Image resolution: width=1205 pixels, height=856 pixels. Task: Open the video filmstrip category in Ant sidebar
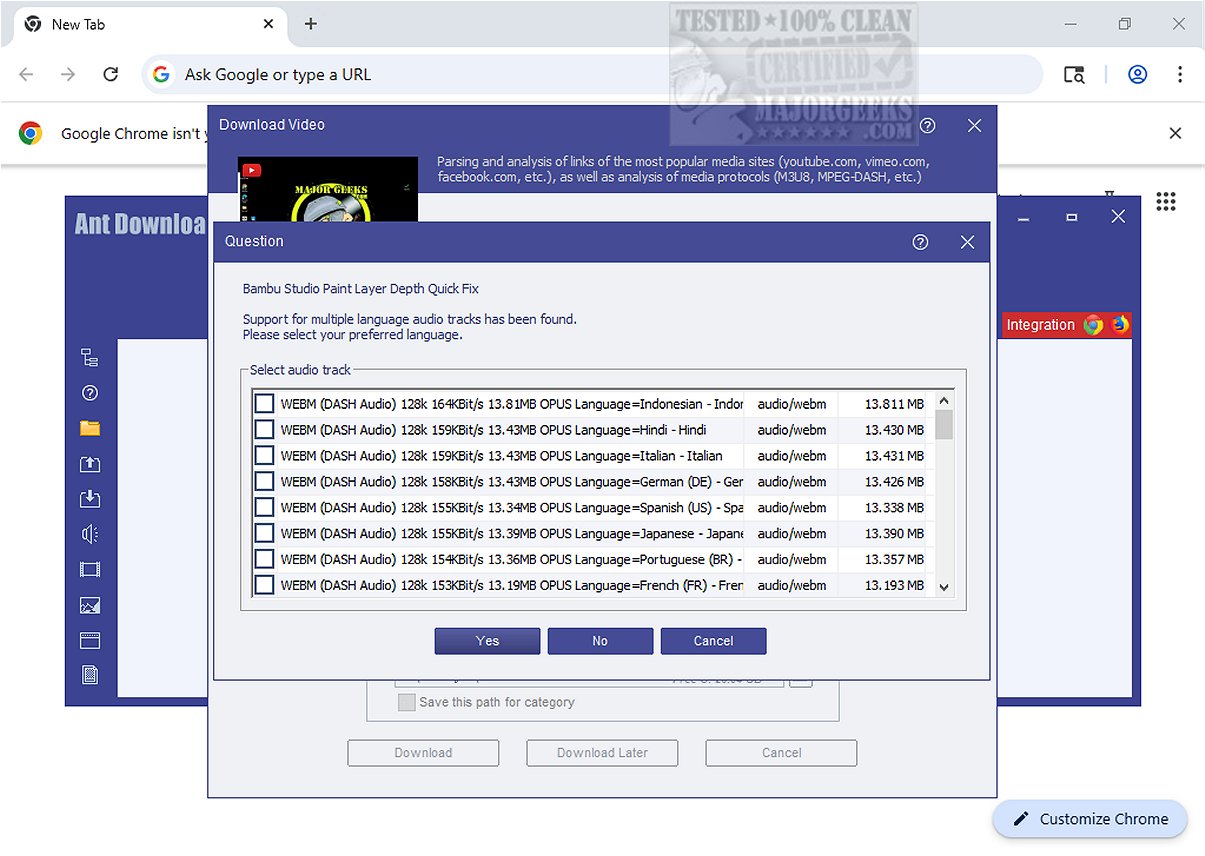pyautogui.click(x=90, y=570)
